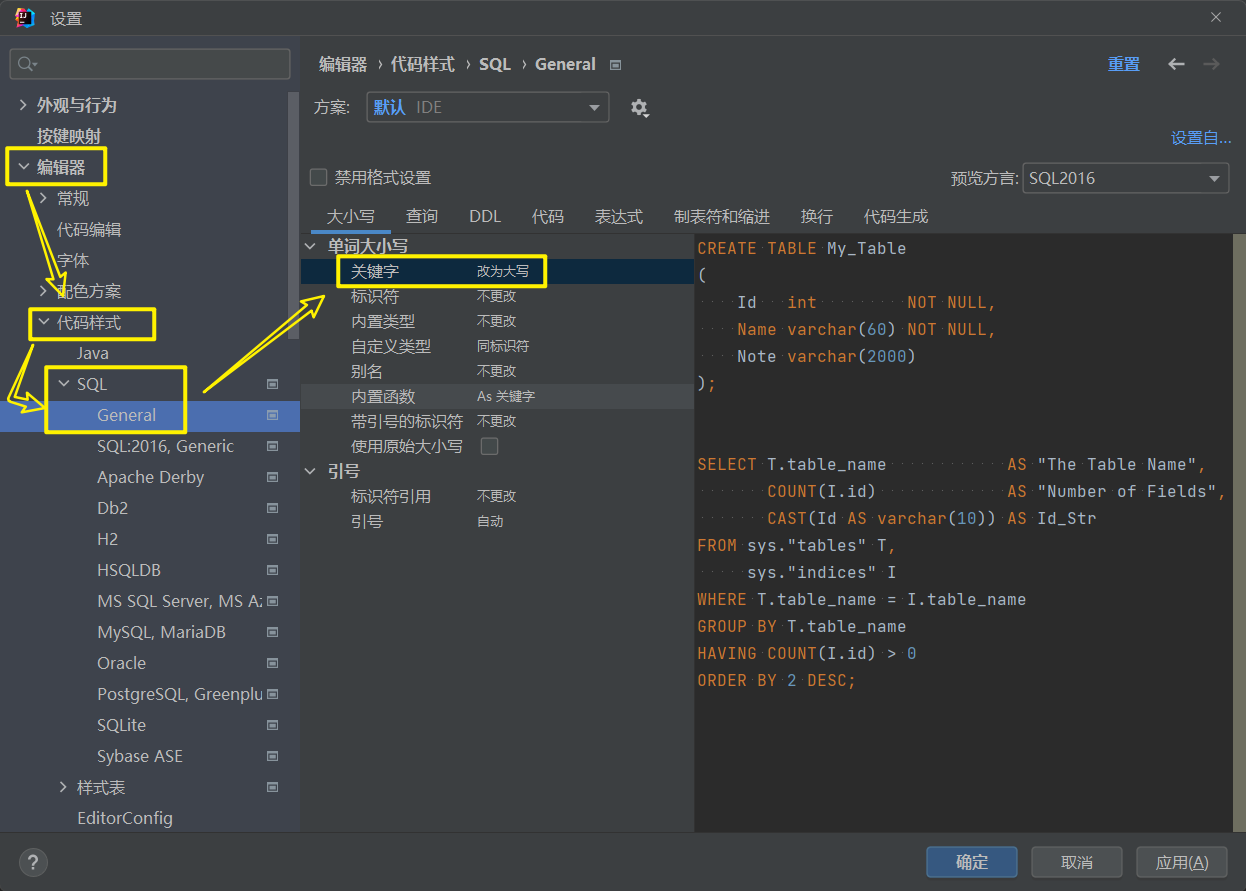
Task: Expand the 外观与行为 tree node
Action: click(x=23, y=105)
